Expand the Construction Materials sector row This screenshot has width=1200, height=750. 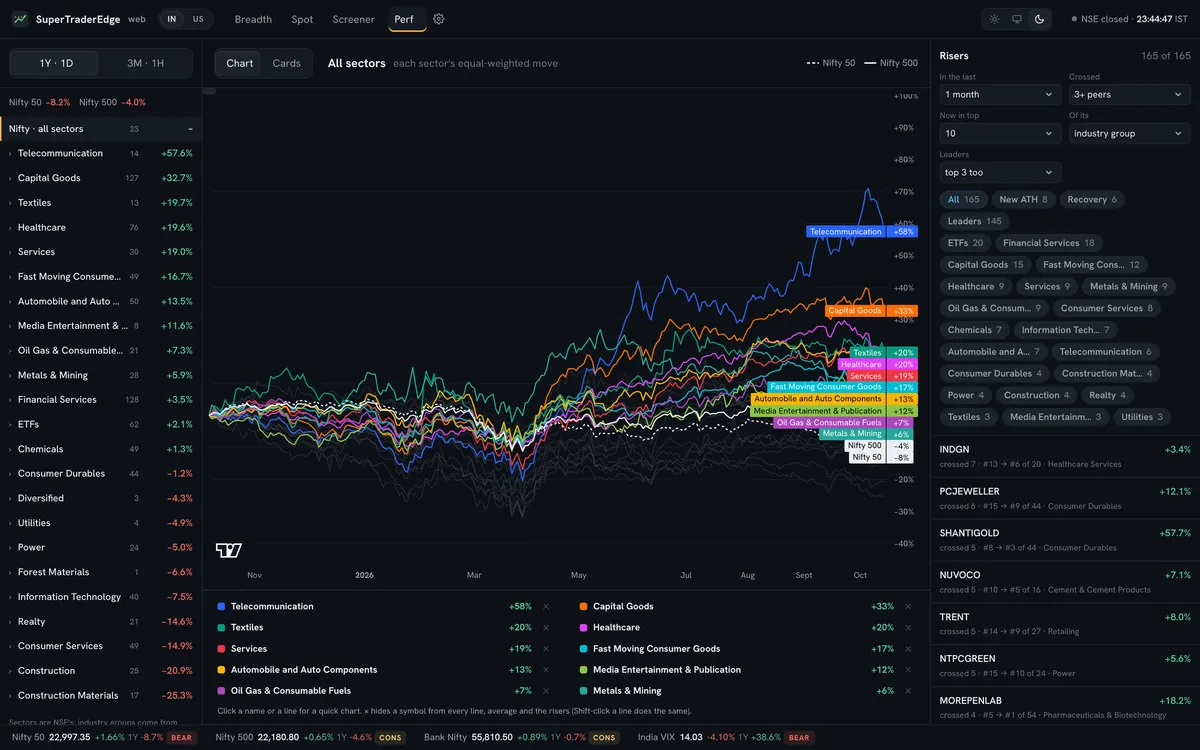(x=100, y=695)
